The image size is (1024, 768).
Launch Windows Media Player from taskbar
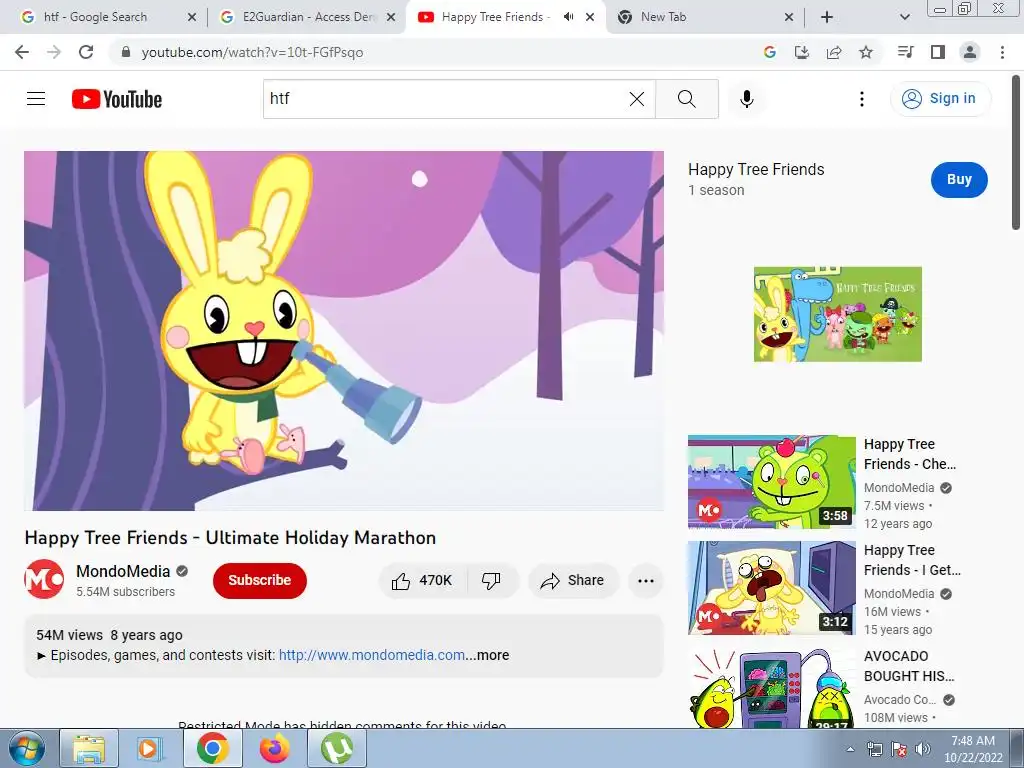click(151, 748)
